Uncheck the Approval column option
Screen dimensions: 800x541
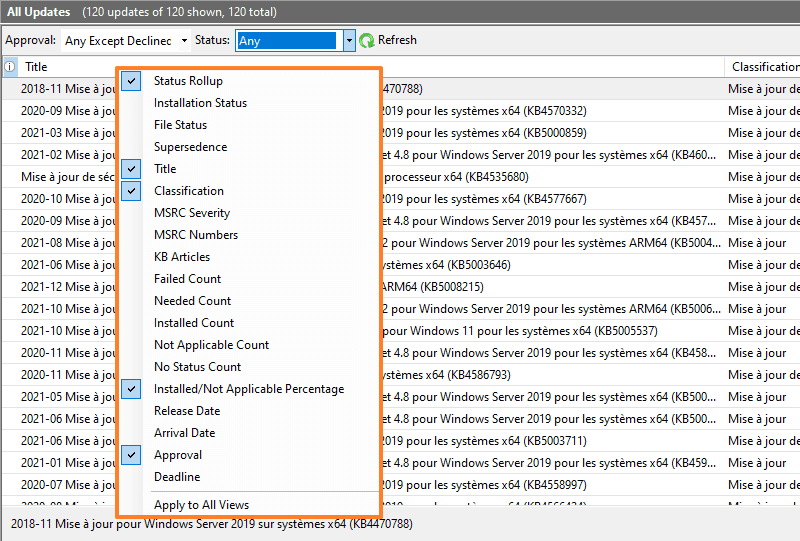(x=177, y=455)
